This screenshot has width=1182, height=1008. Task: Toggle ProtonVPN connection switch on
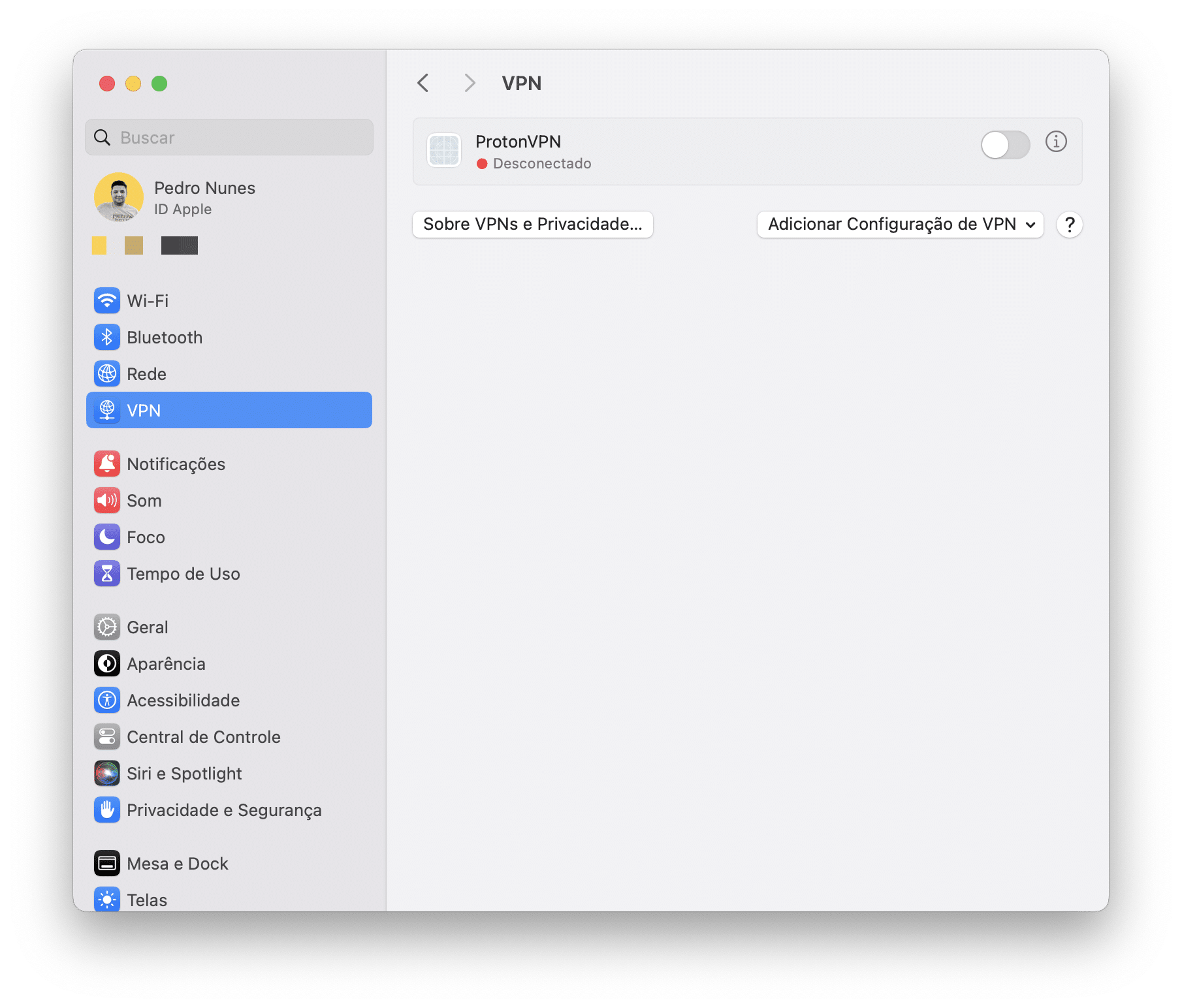(x=1006, y=145)
